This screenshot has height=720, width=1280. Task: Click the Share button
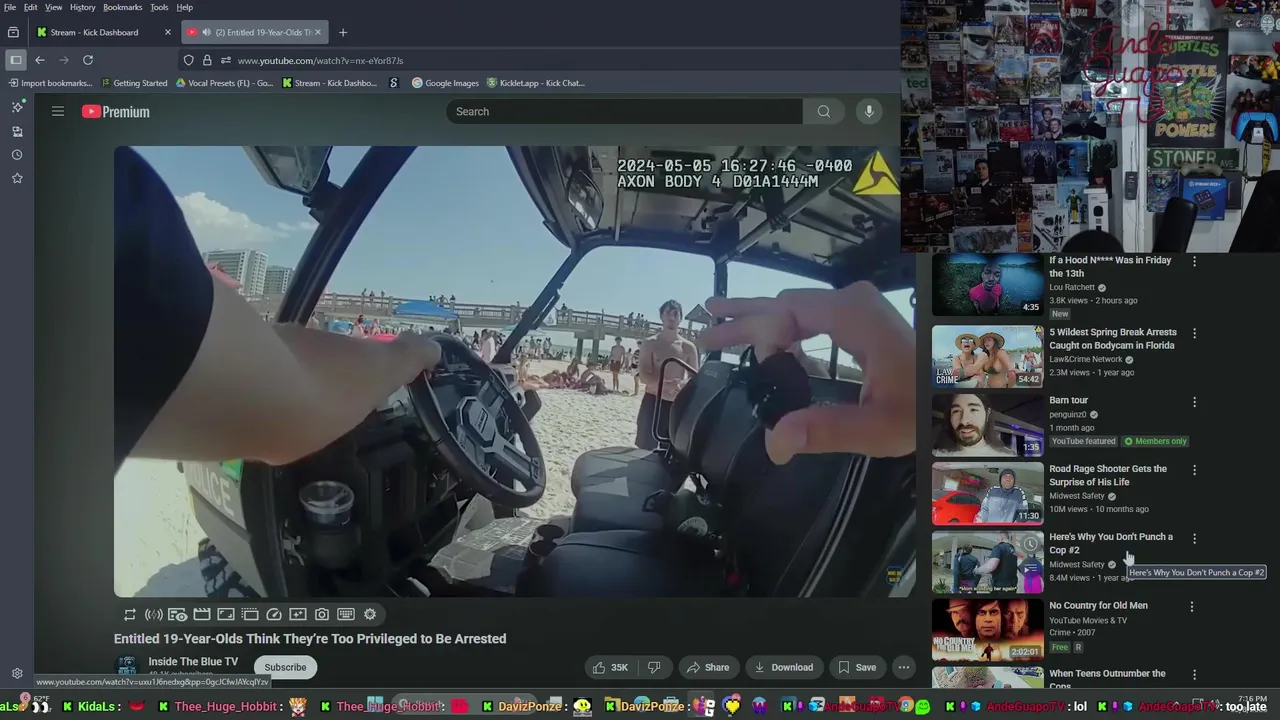pyautogui.click(x=708, y=668)
